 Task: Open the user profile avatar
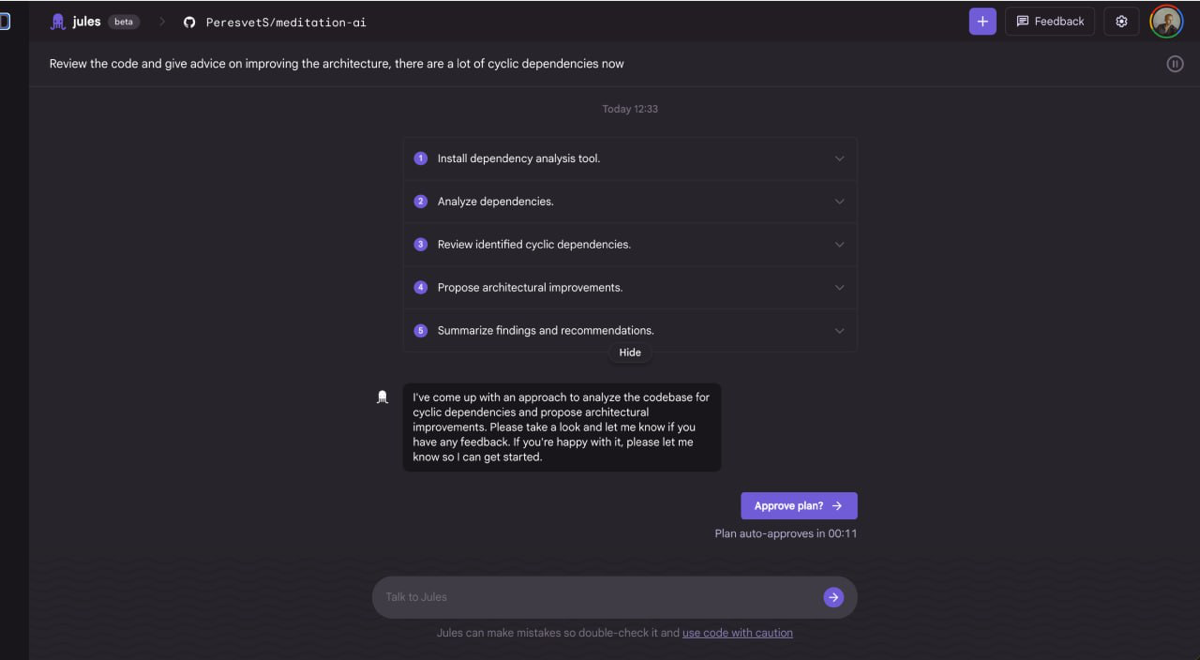pos(1166,21)
